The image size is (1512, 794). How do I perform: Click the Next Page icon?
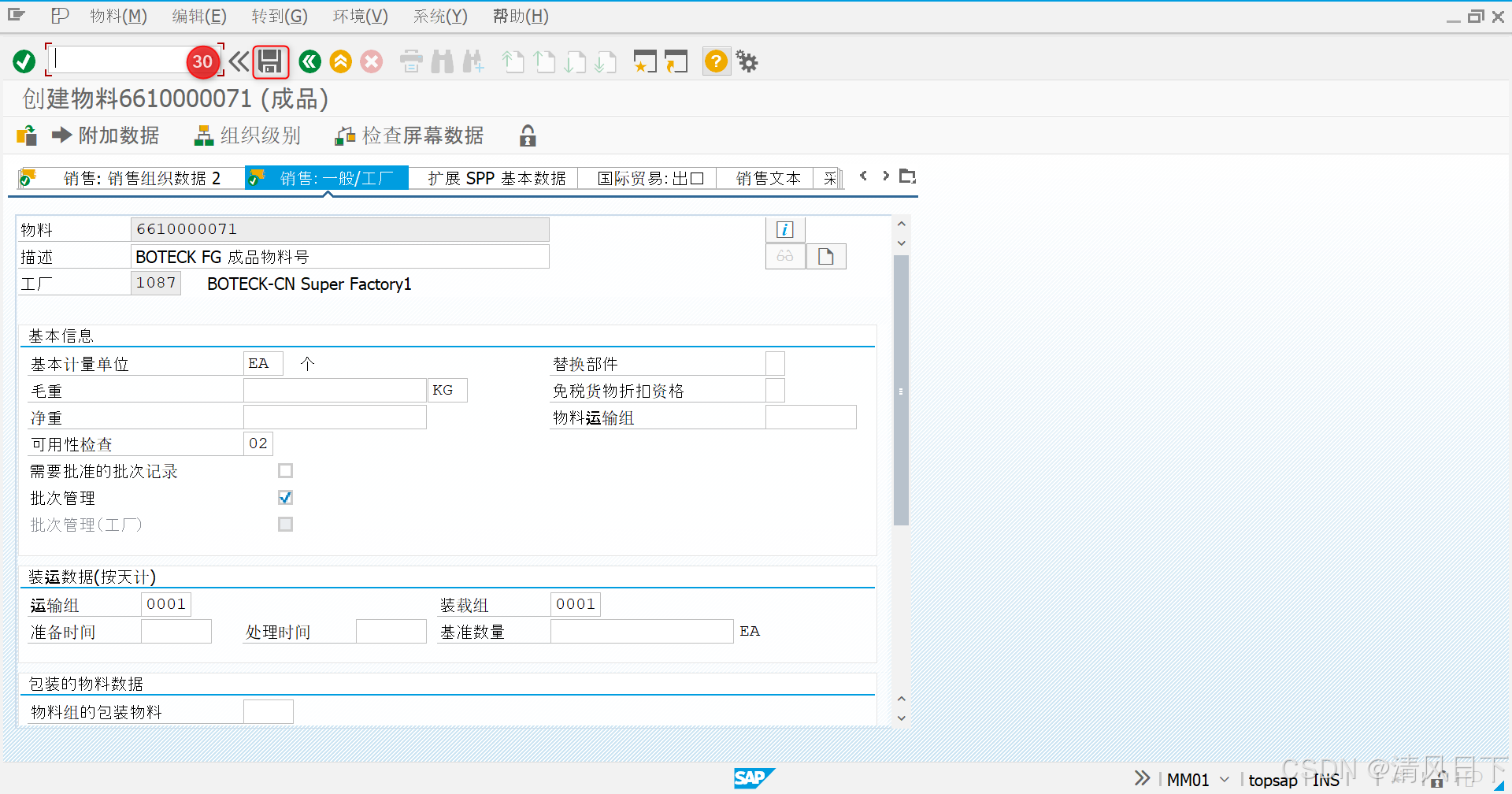click(575, 61)
